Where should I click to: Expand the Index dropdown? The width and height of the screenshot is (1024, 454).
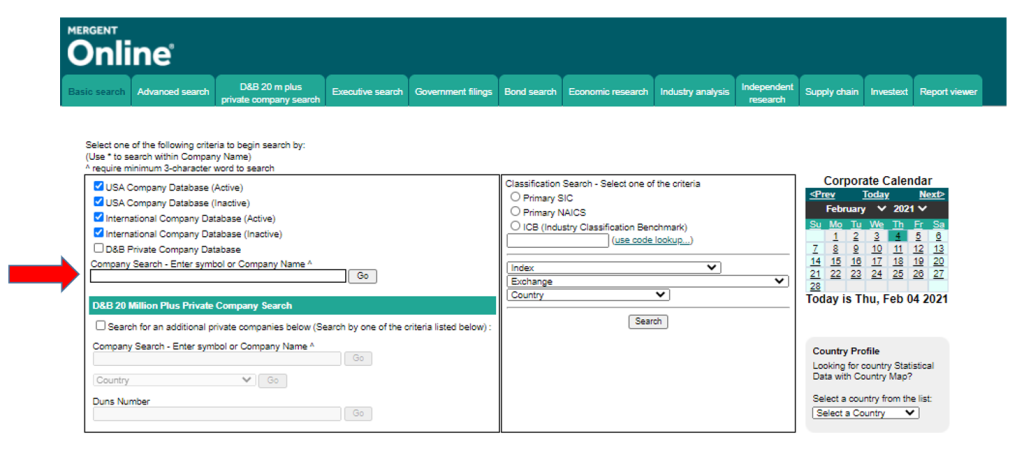point(614,268)
